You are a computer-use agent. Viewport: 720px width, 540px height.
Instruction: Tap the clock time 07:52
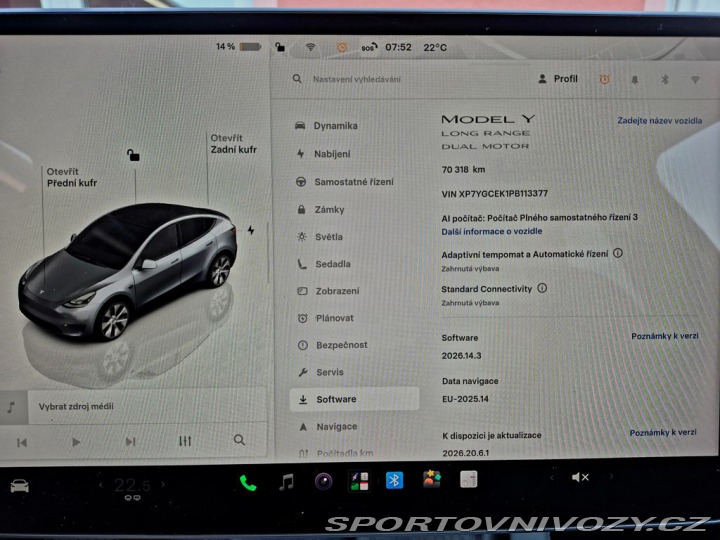point(398,47)
